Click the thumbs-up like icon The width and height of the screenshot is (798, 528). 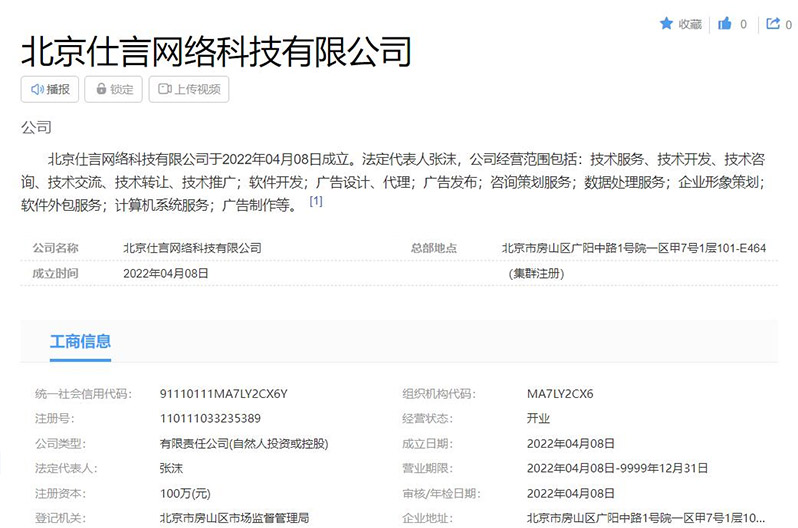(726, 24)
